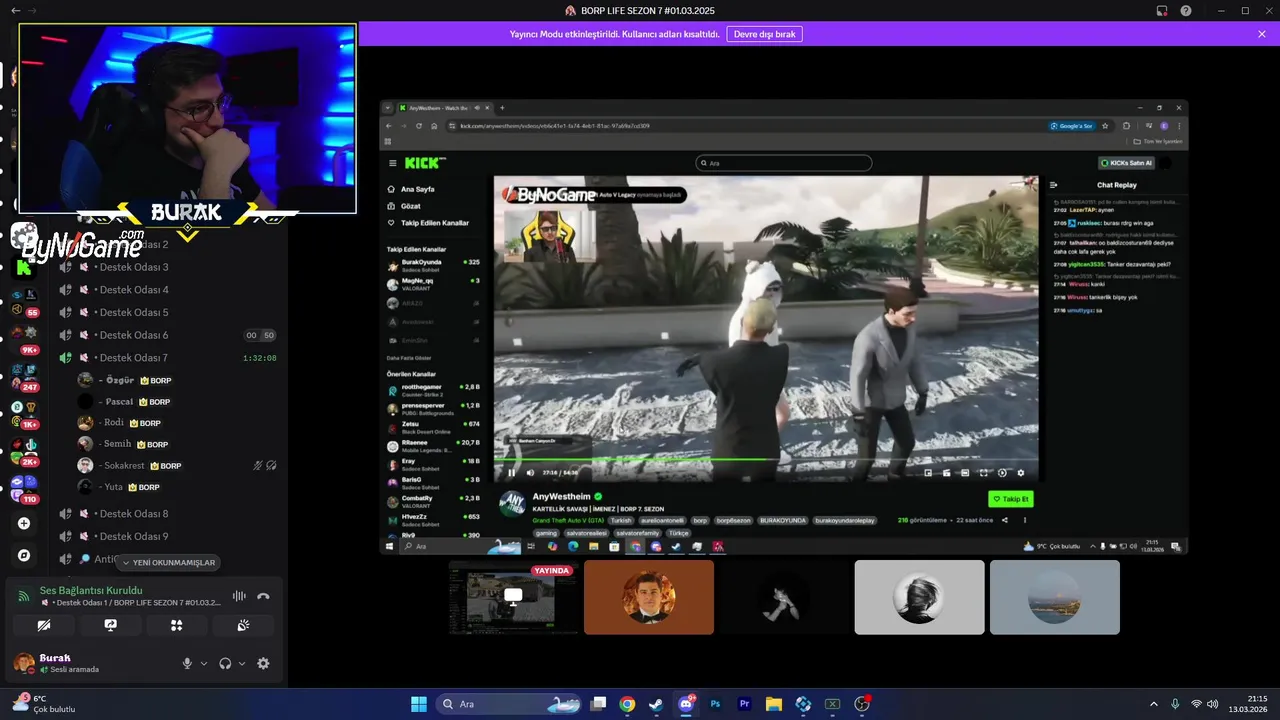
Task: Join the Destek Odası 3 voice channel
Action: point(167,267)
